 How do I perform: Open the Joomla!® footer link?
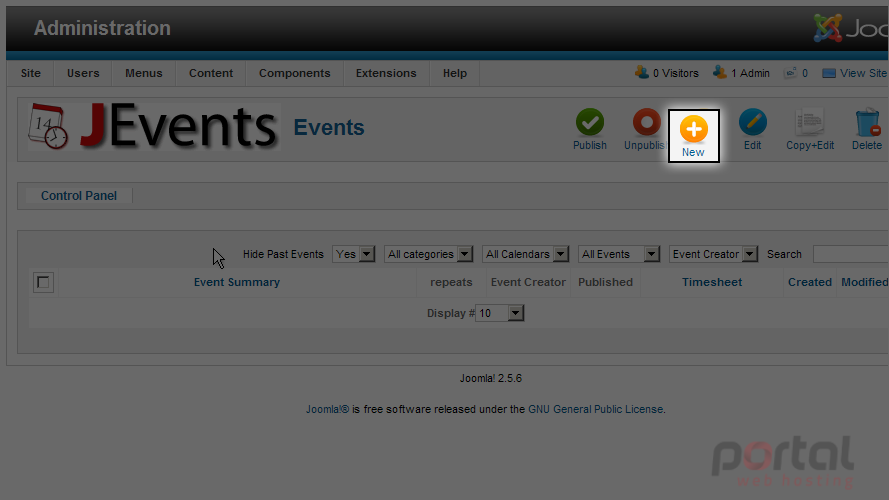tap(328, 409)
